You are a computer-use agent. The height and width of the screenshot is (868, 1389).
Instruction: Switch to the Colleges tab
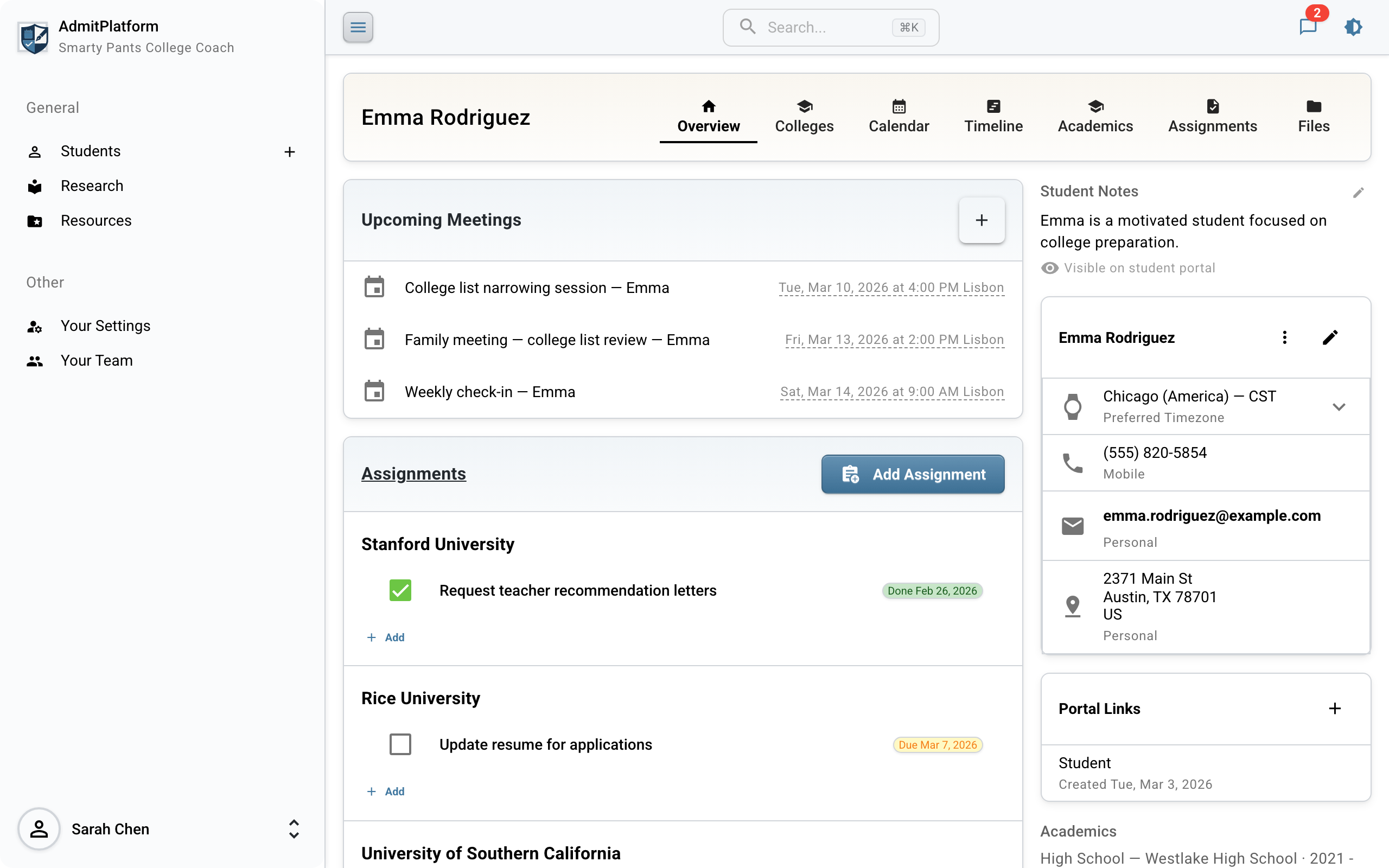point(804,117)
